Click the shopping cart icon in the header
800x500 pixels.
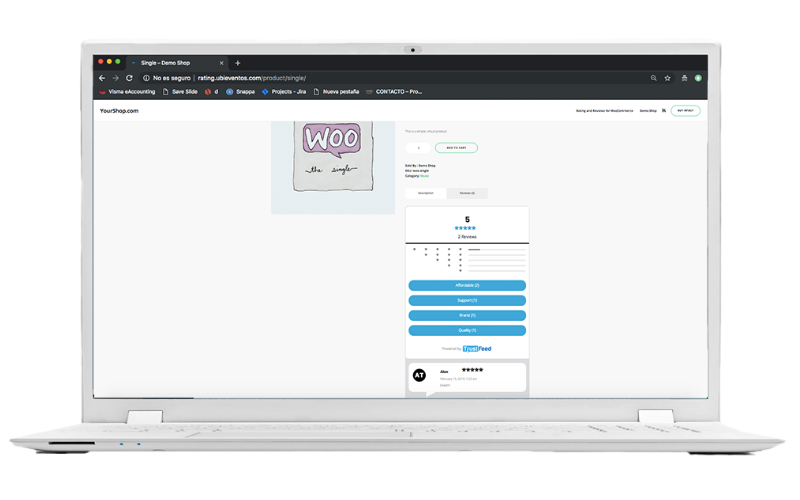pos(664,111)
